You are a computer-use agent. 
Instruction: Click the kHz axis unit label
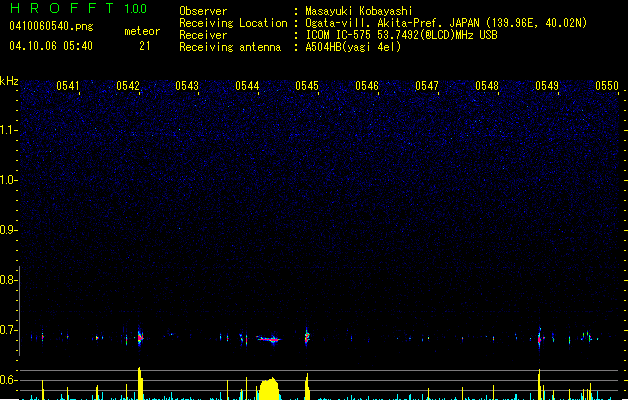click(9, 81)
